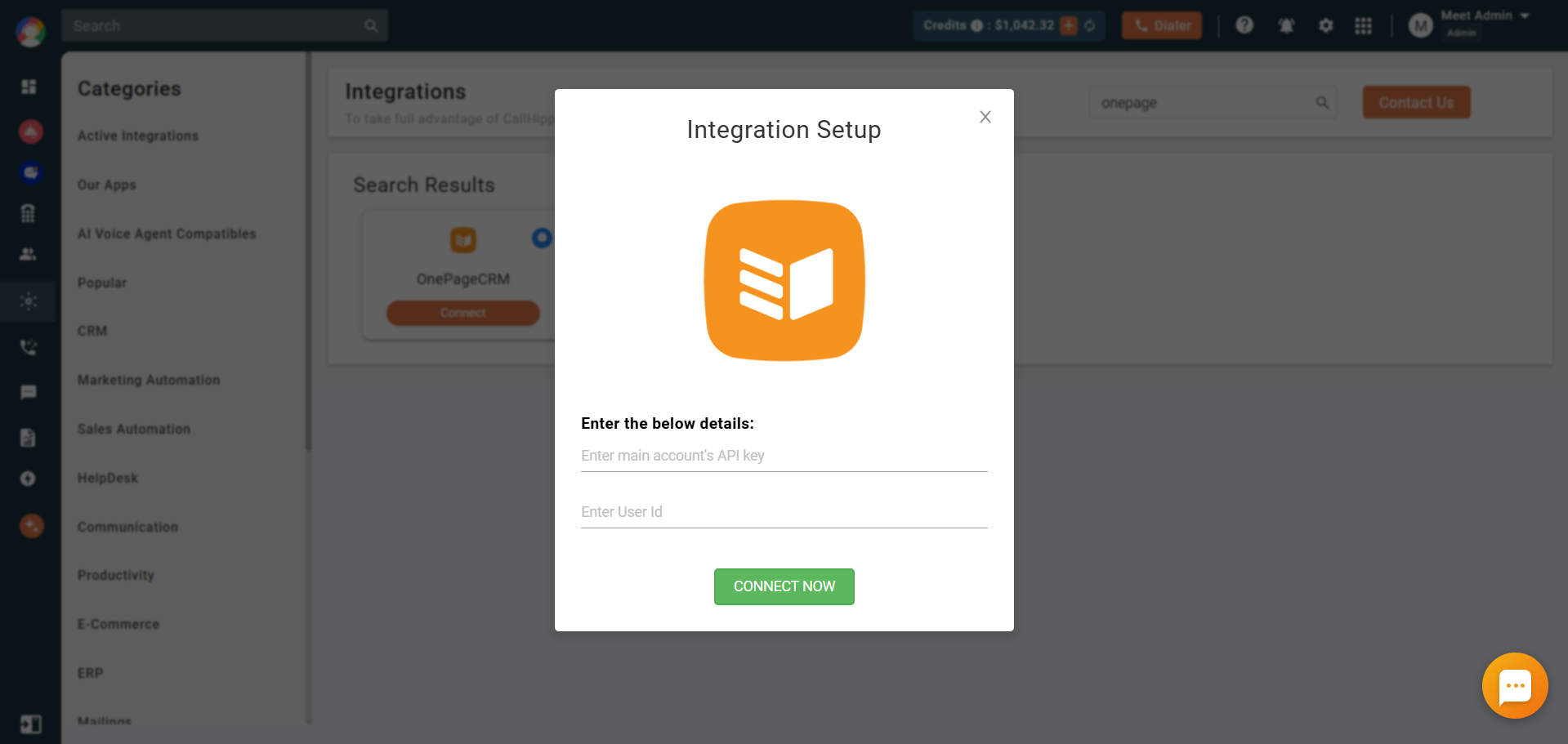
Task: Click the CallHippo logo icon
Action: point(30,32)
